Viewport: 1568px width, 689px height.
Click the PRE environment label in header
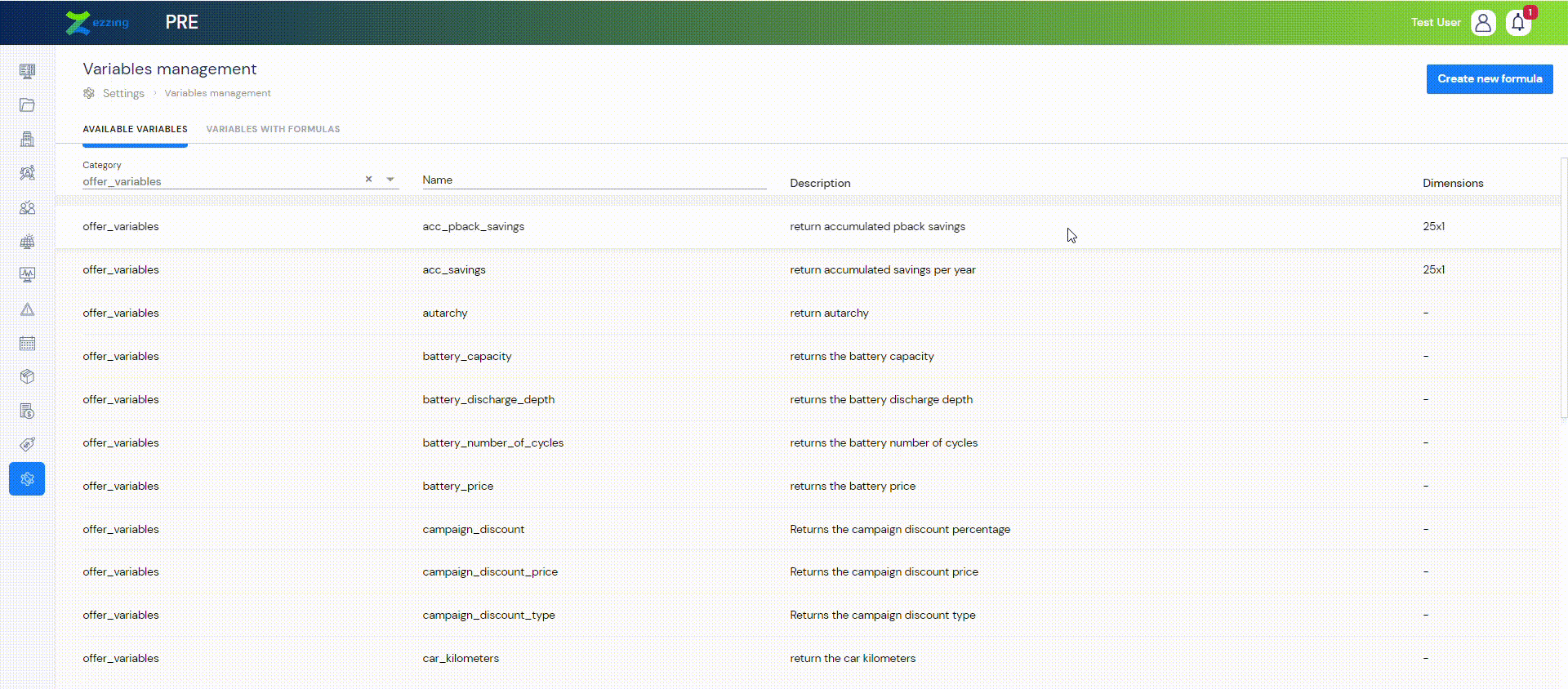(181, 22)
